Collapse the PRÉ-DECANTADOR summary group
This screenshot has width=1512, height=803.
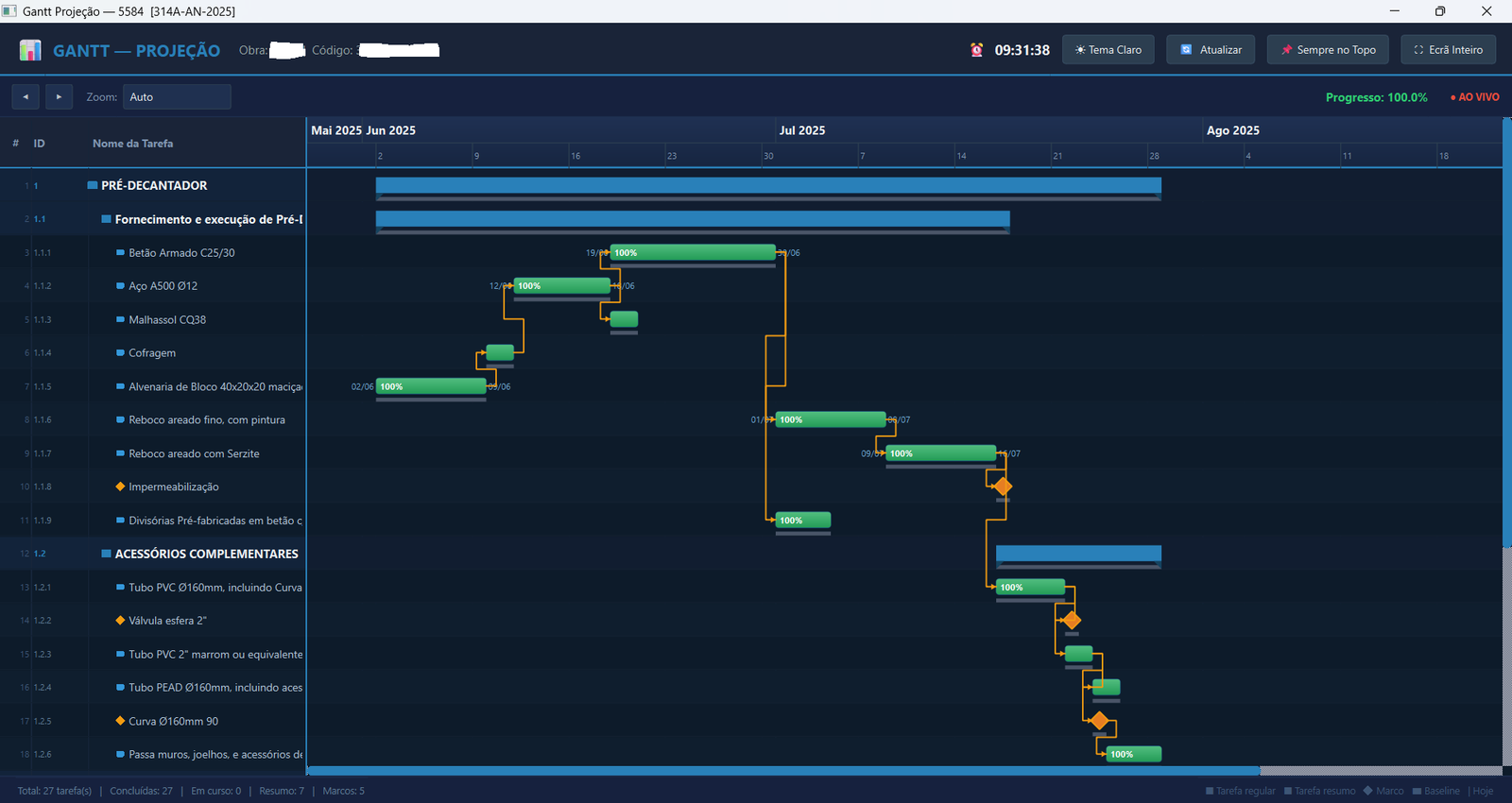pyautogui.click(x=93, y=185)
